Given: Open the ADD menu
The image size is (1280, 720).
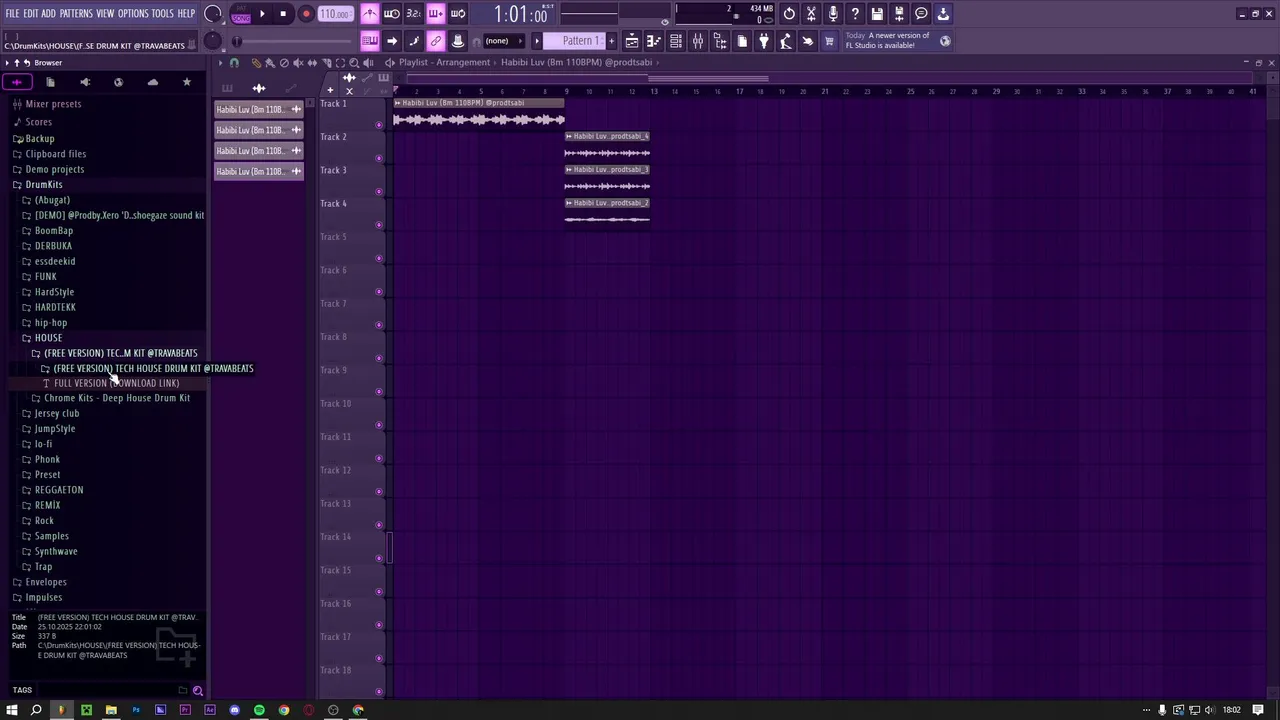Looking at the screenshot, I should point(49,14).
